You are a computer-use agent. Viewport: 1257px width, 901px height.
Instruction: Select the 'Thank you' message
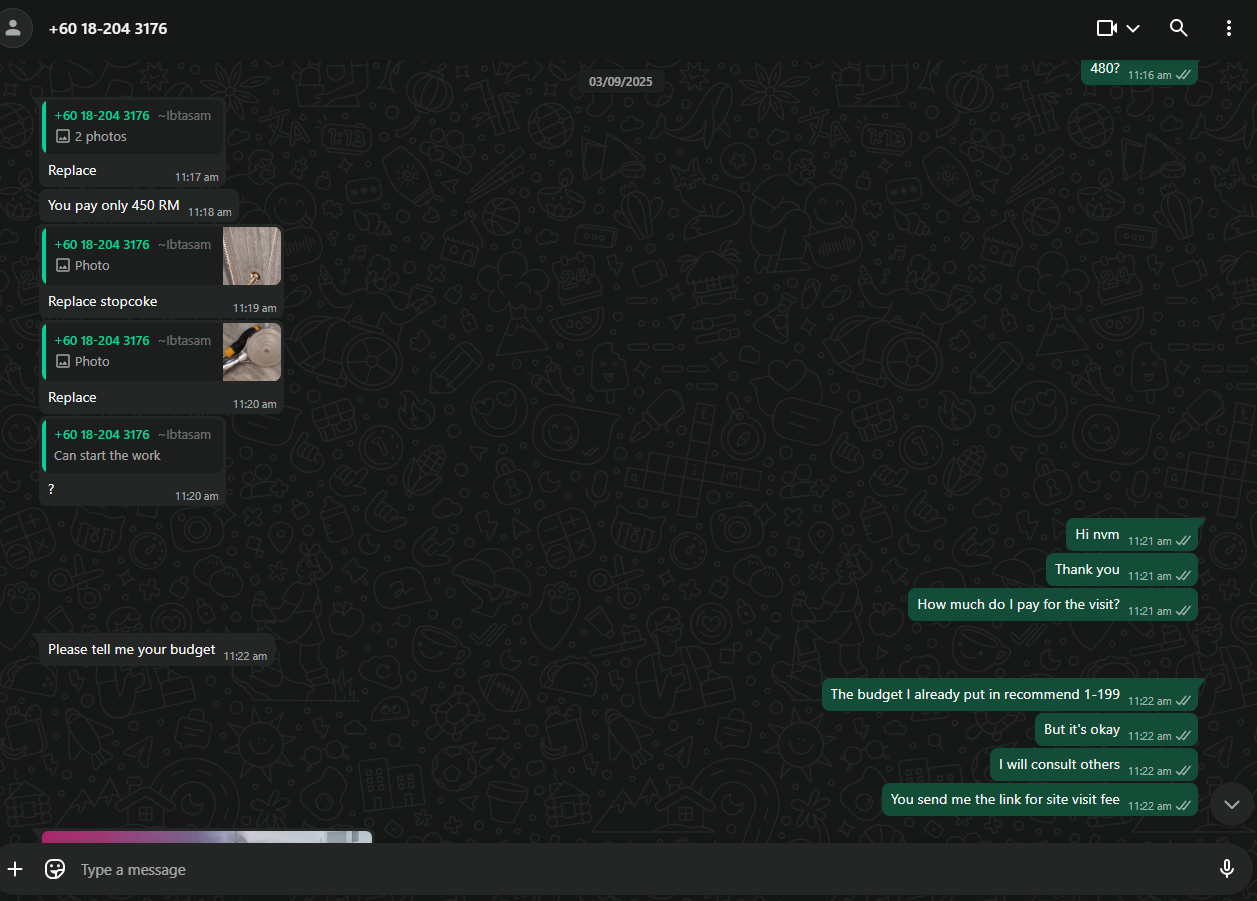click(1121, 570)
